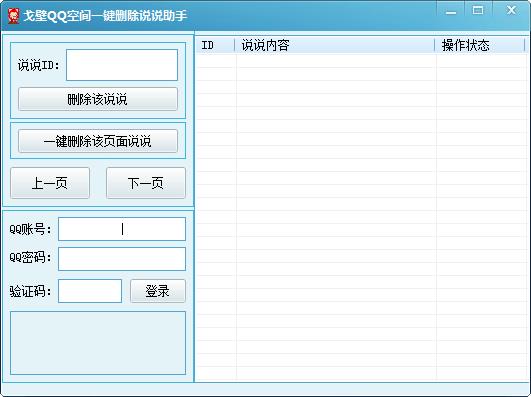Click the 删除该说说 button
531x397 pixels.
click(x=98, y=99)
